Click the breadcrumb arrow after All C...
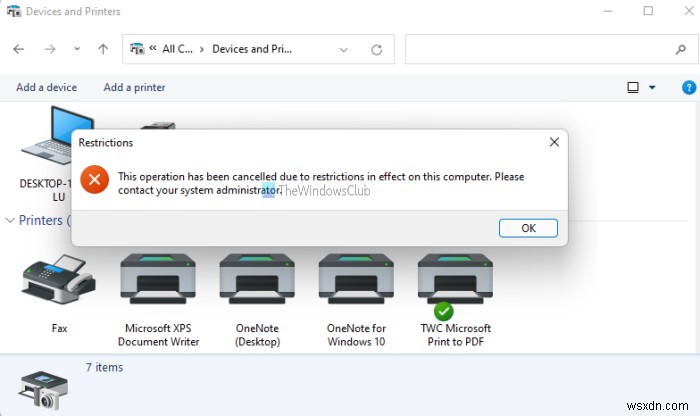Viewport: 700px width, 416px height. click(202, 49)
